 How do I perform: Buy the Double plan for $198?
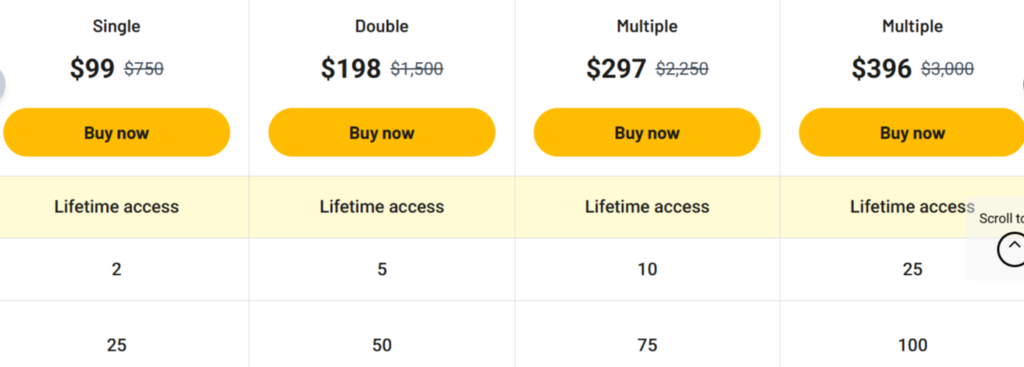pyautogui.click(x=382, y=133)
